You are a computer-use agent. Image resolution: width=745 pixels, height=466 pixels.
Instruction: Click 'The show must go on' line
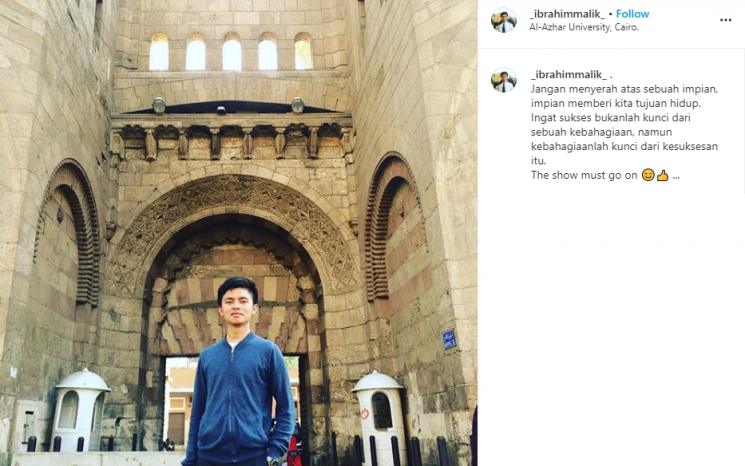[584, 175]
